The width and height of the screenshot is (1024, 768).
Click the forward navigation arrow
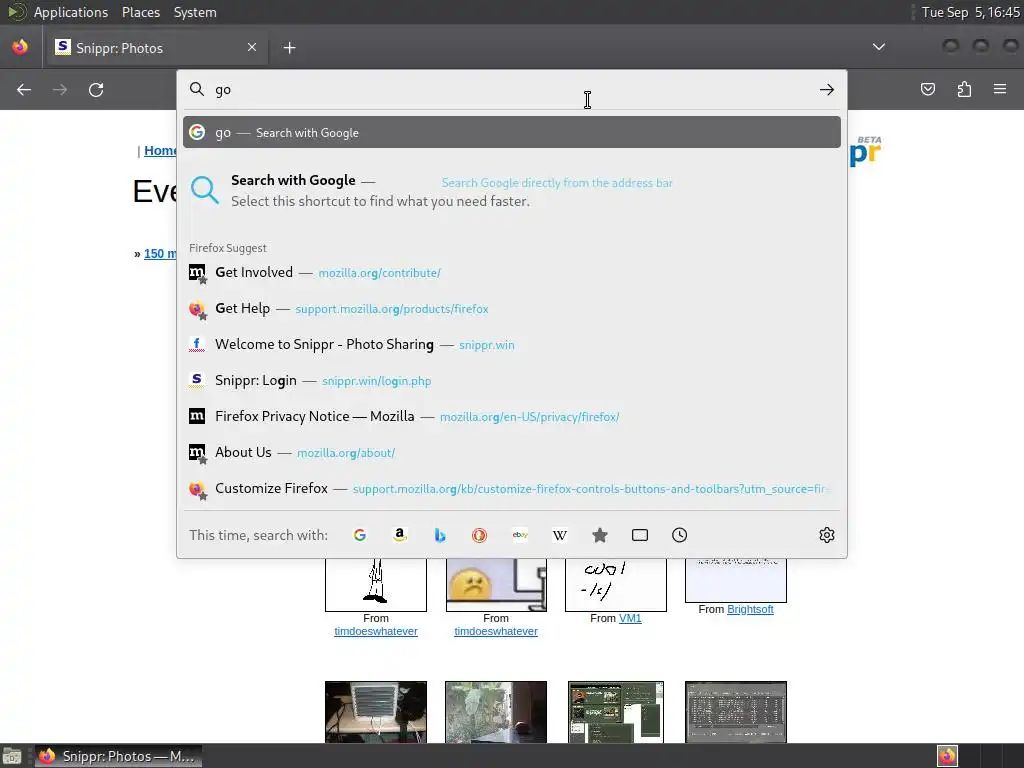pos(60,89)
